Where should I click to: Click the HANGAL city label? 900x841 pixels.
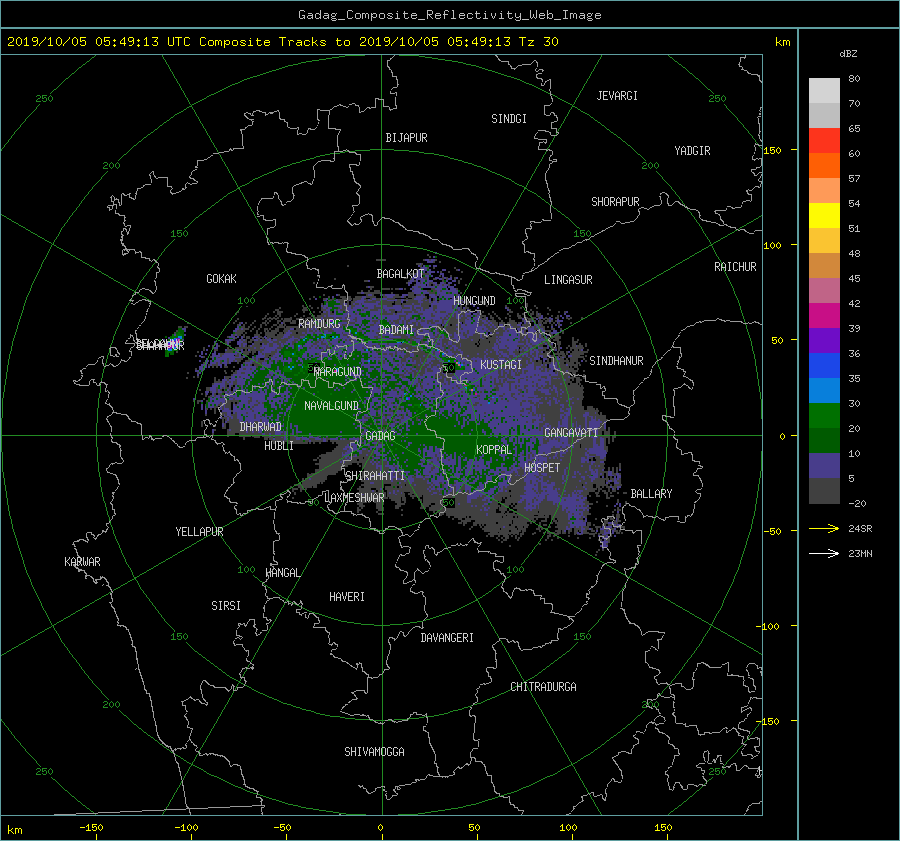[282, 573]
